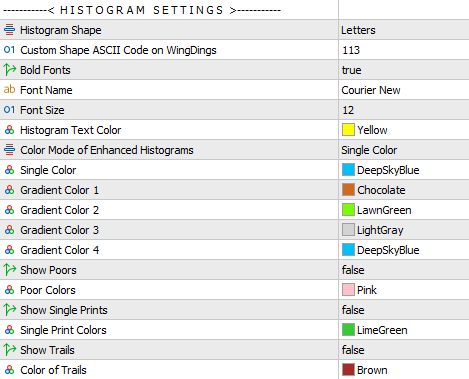Edit the ASCII code value 113
The height and width of the screenshot is (379, 469).
[x=351, y=50]
